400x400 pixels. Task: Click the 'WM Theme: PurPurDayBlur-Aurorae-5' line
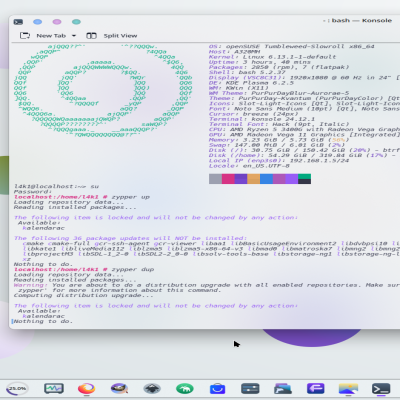279,93
